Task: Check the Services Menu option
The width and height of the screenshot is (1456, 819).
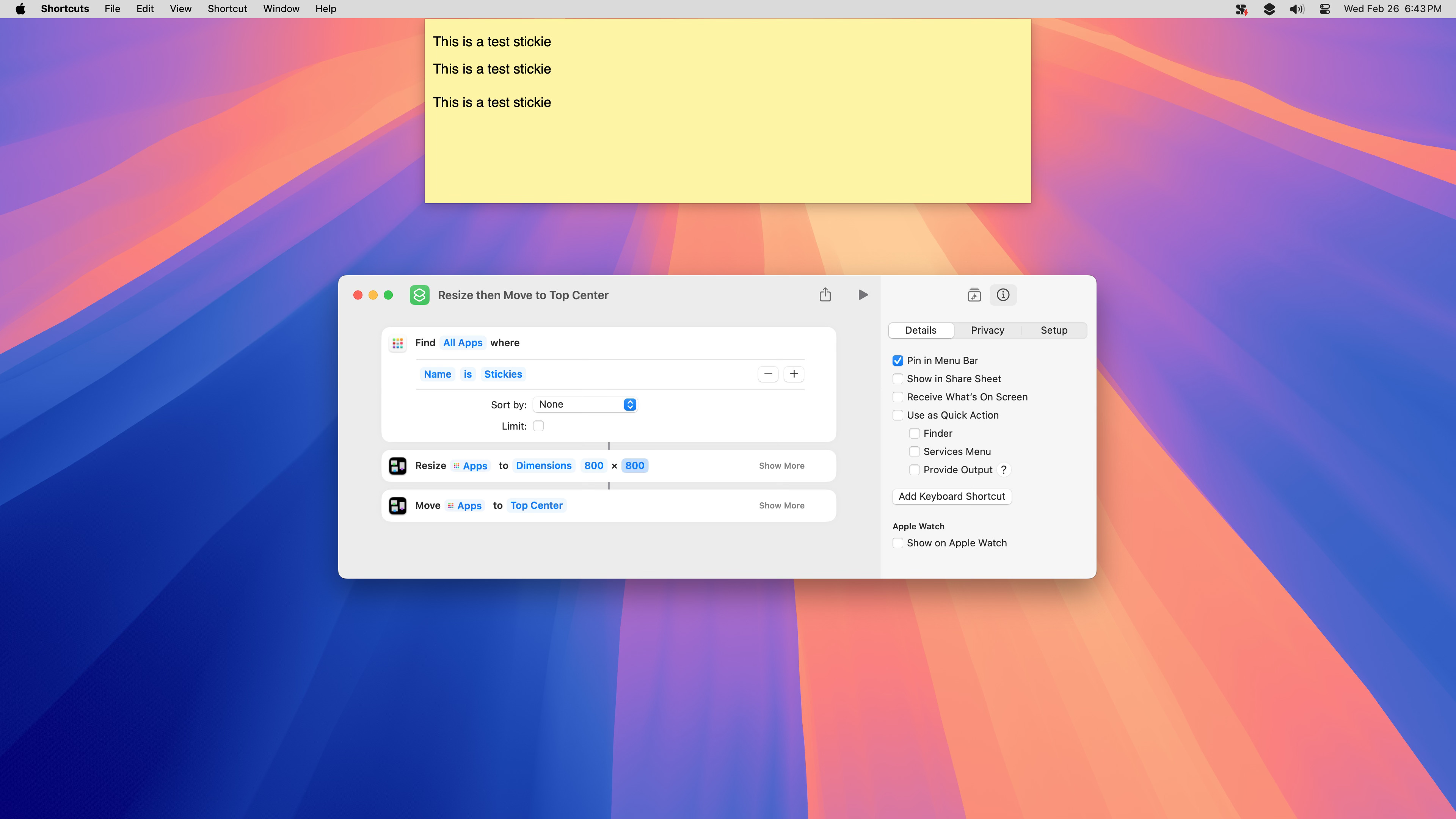Action: click(914, 452)
